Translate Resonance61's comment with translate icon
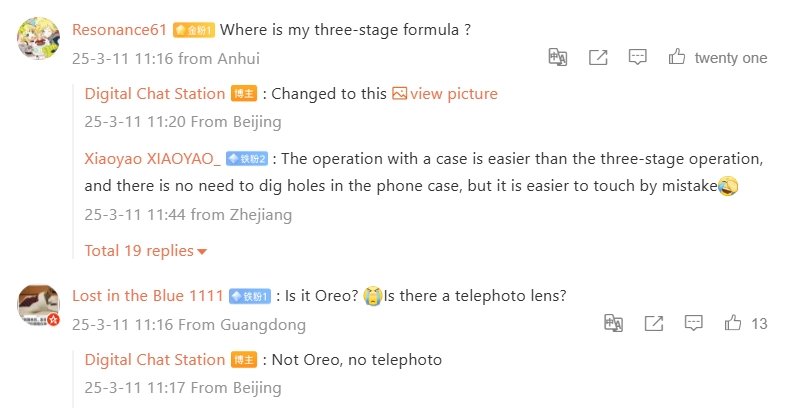This screenshot has width=788, height=408. tap(558, 57)
